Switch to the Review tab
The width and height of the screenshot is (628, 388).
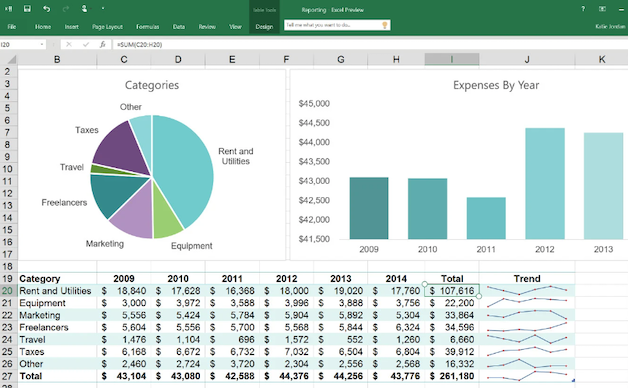point(207,27)
